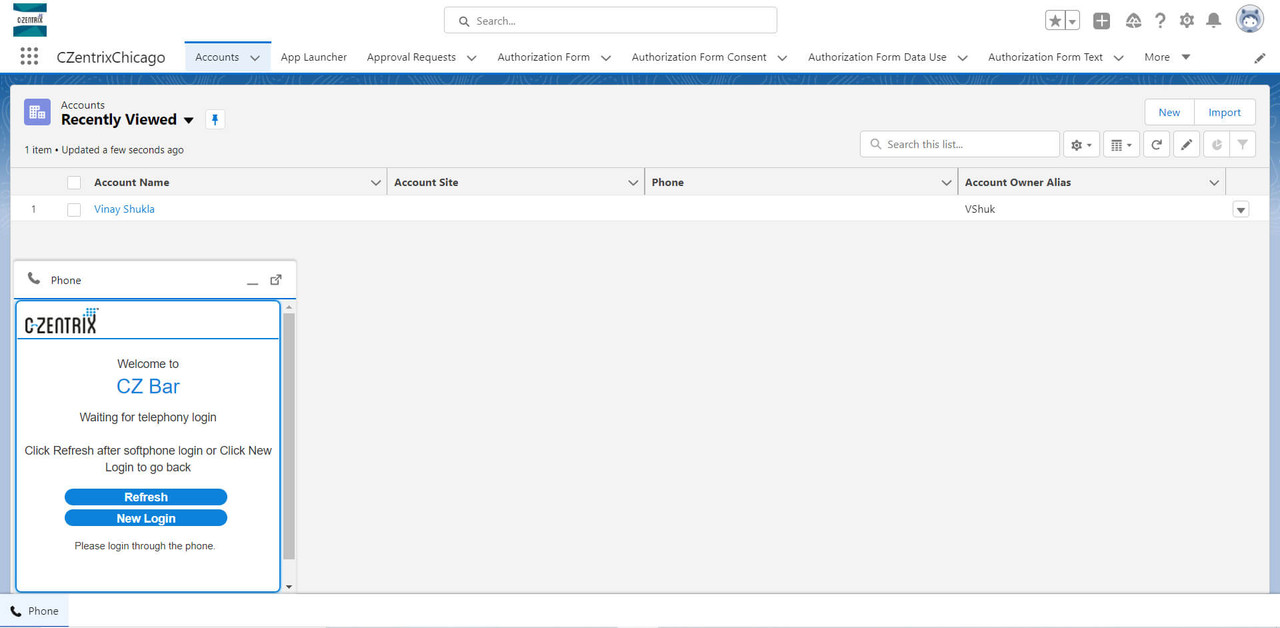1280x628 pixels.
Task: Open Phone column menu arrow
Action: point(946,183)
